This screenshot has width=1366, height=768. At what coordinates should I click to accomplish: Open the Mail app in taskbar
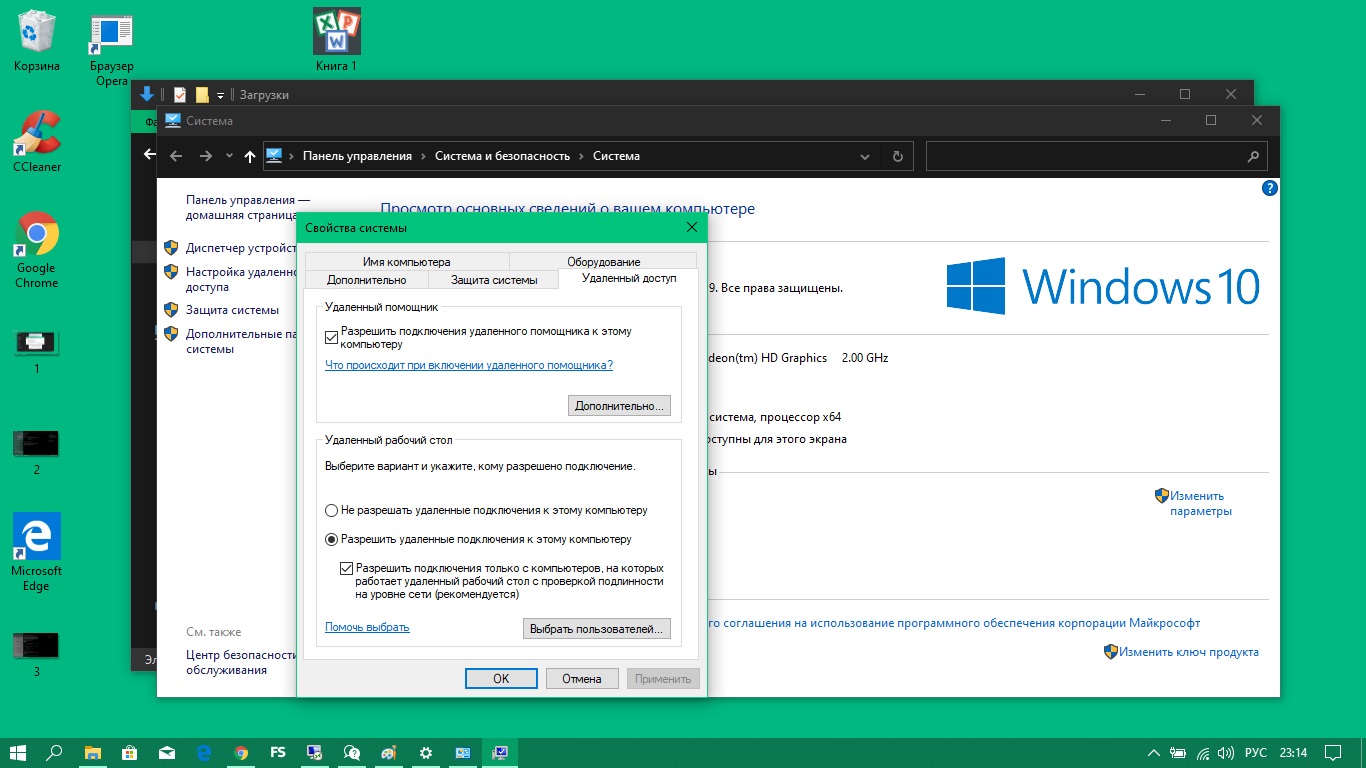(x=167, y=752)
